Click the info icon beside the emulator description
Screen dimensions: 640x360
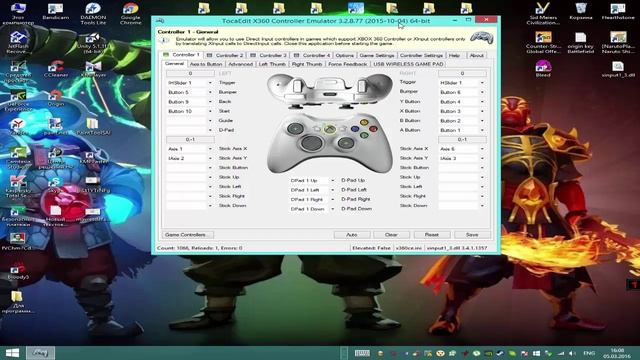tap(164, 40)
